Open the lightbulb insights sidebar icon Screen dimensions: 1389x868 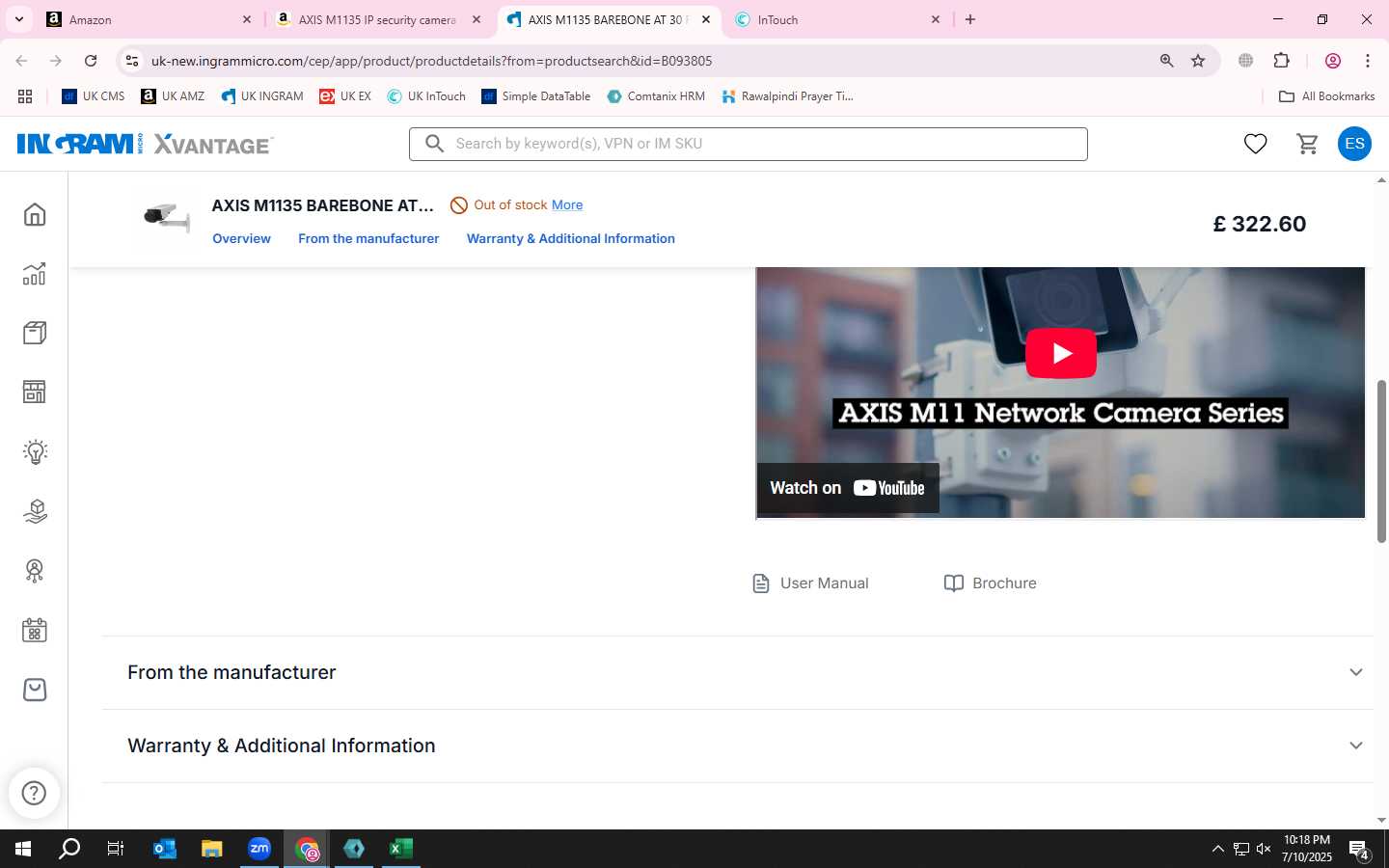point(35,451)
